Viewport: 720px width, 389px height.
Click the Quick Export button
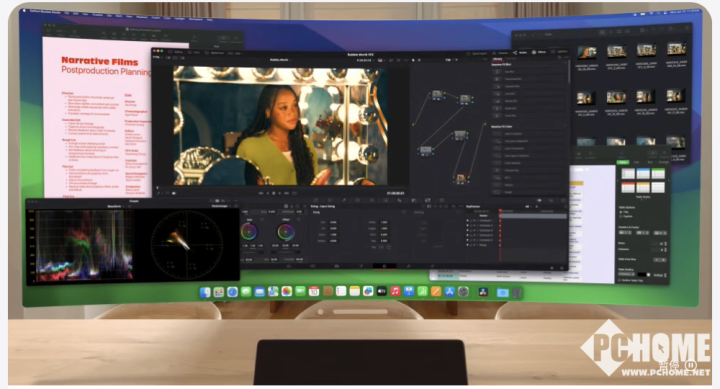tap(476, 53)
